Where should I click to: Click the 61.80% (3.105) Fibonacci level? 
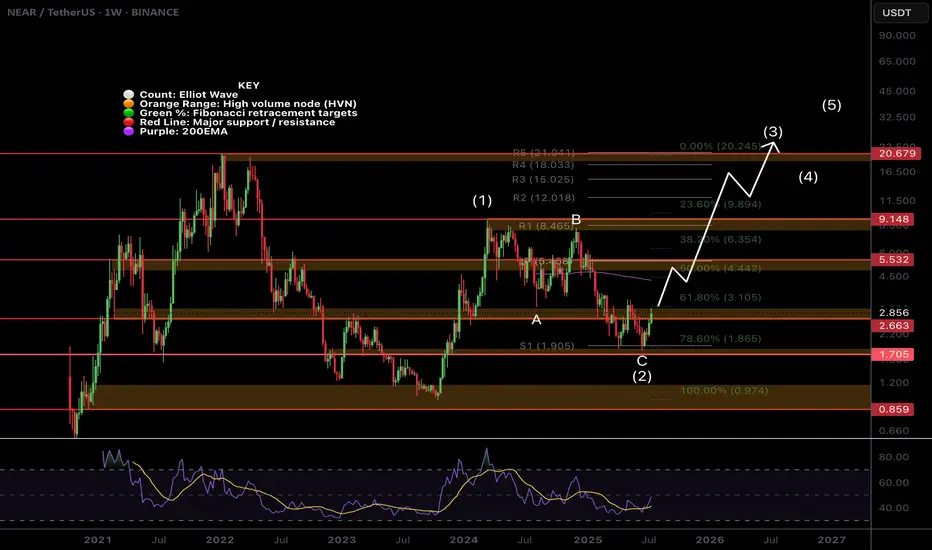point(720,297)
